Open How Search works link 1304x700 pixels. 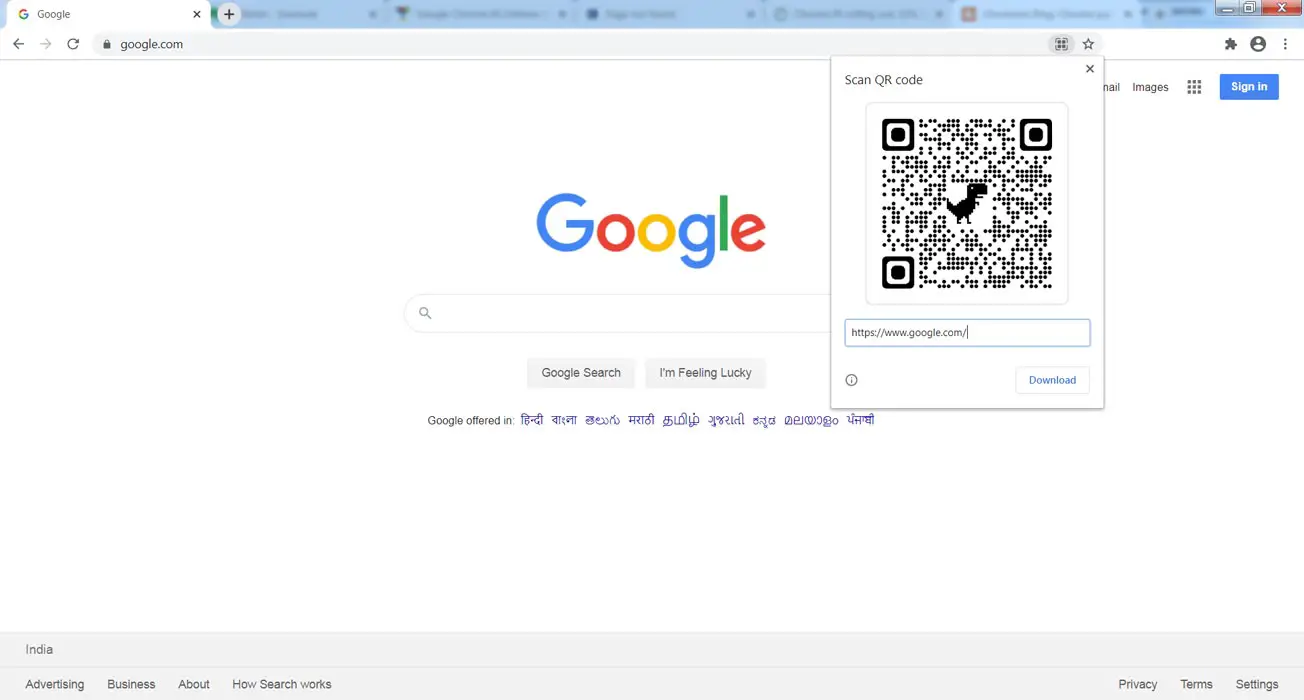pyautogui.click(x=282, y=685)
